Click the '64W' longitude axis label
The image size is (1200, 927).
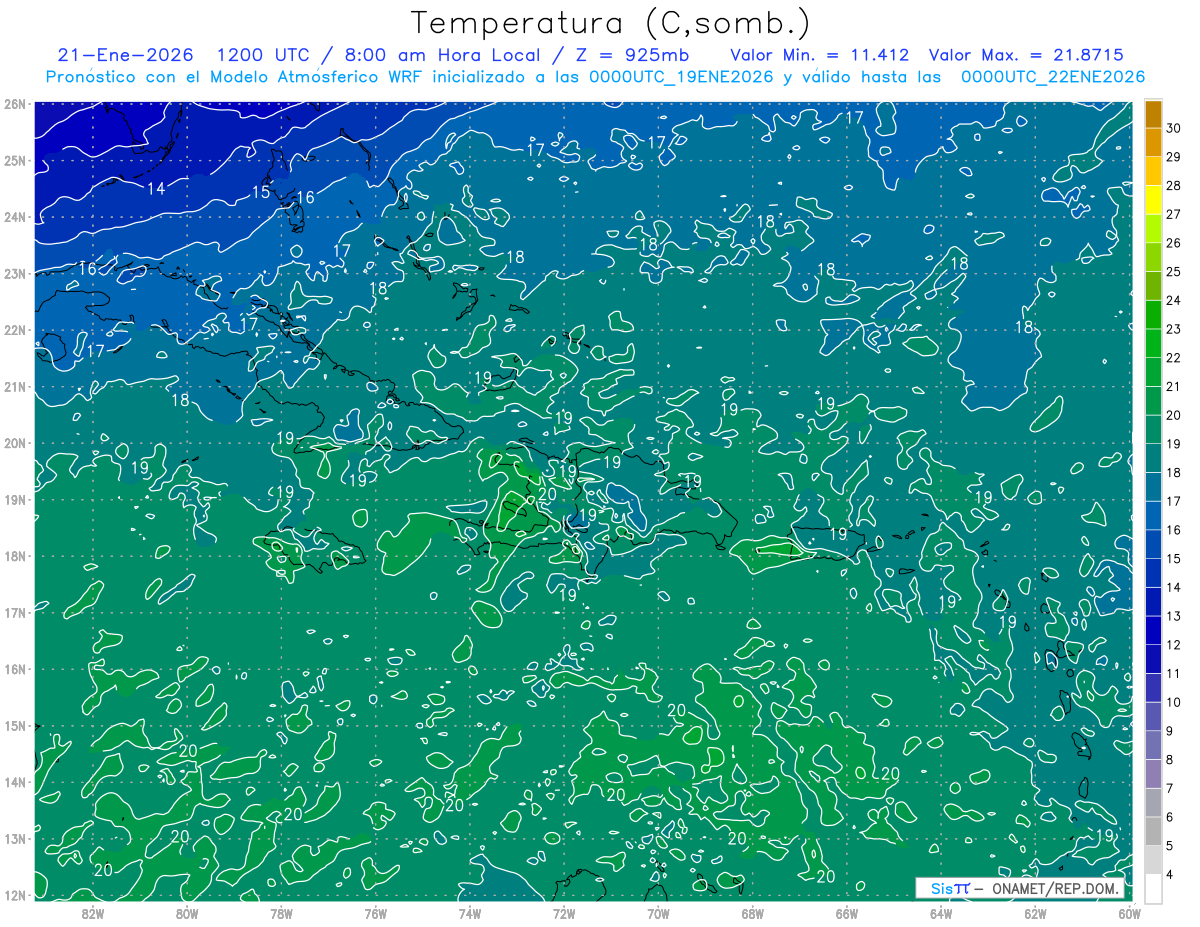pyautogui.click(x=941, y=913)
